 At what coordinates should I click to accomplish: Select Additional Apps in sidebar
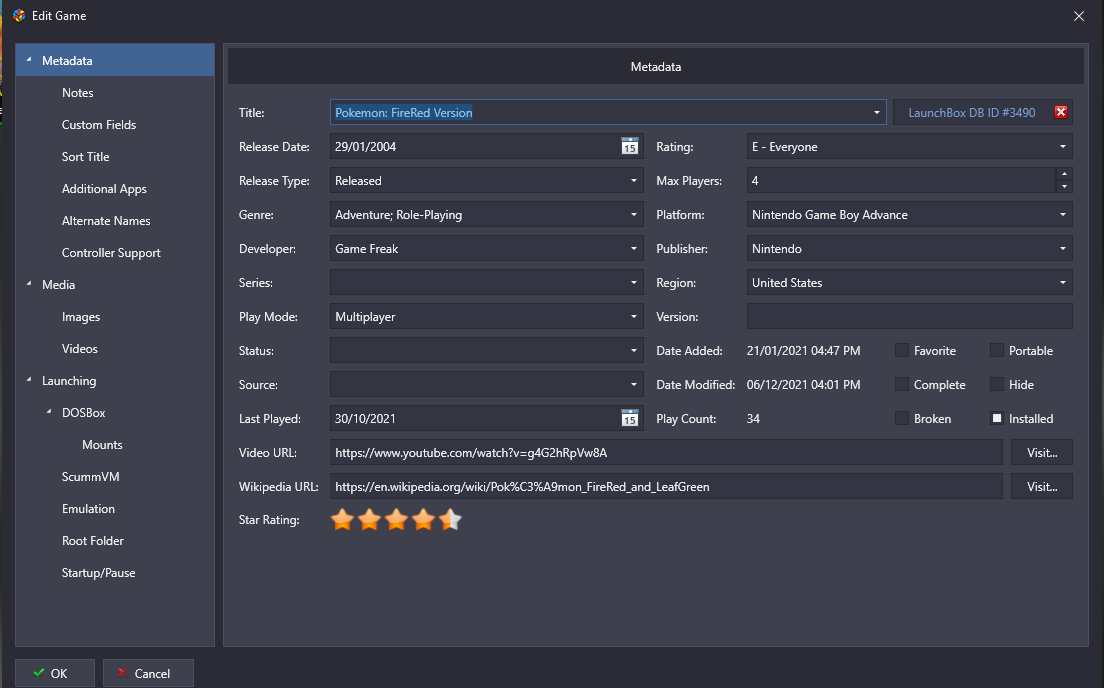pos(104,189)
